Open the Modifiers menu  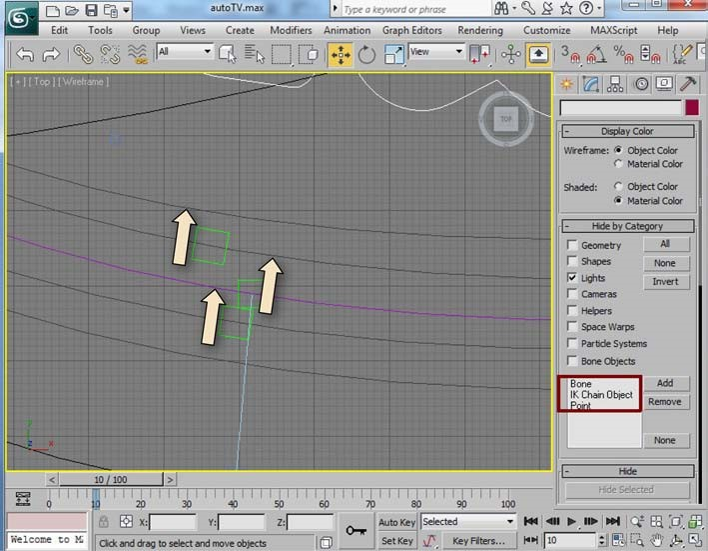[291, 30]
